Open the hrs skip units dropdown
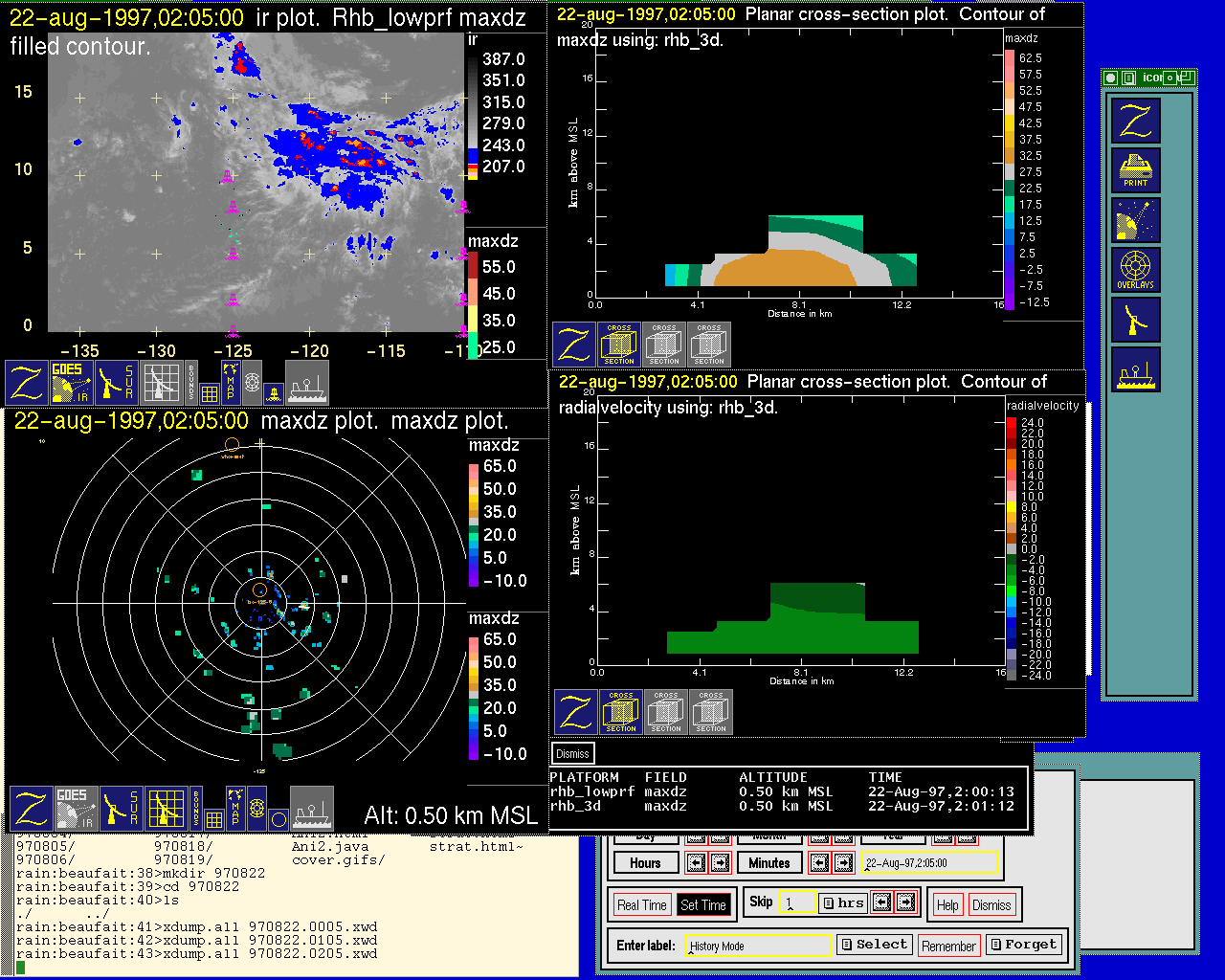The image size is (1225, 980). 842,902
